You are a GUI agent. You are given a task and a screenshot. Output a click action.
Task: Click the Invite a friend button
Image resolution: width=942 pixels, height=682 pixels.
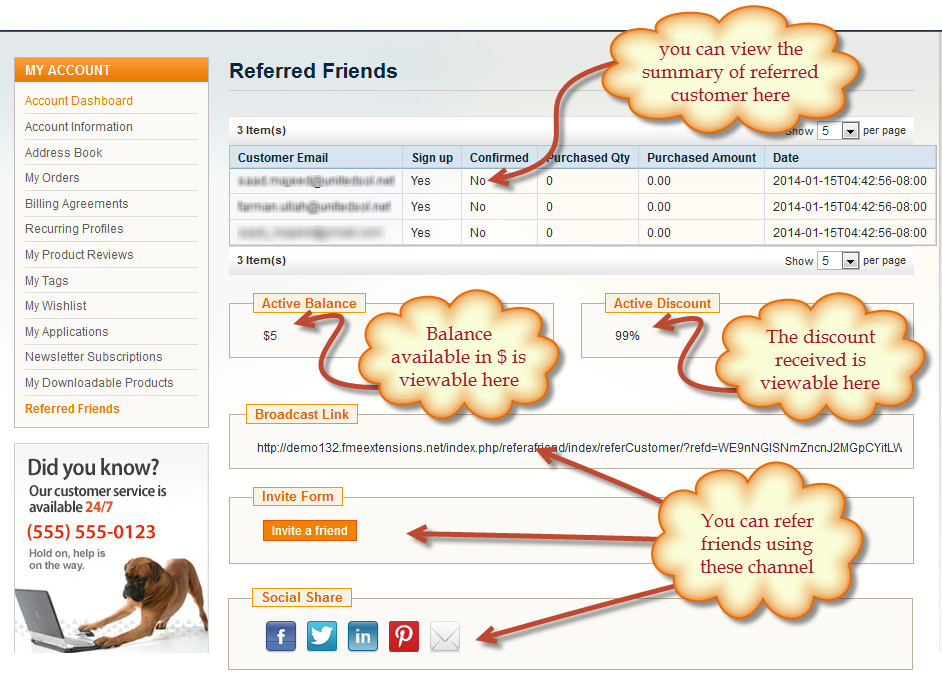pyautogui.click(x=310, y=531)
